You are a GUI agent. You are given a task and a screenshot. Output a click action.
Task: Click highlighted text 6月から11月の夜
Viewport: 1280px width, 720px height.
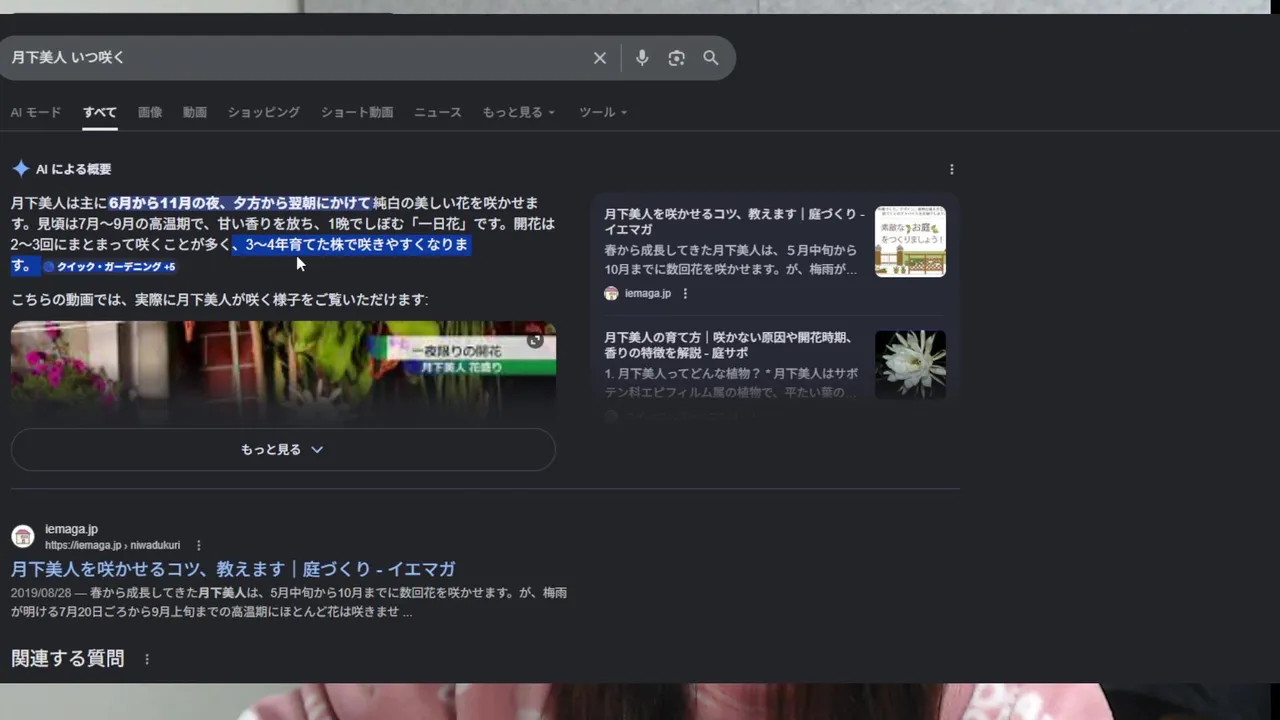(164, 203)
